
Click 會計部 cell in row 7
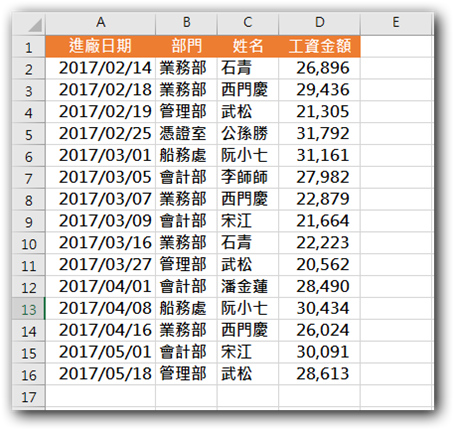pyautogui.click(x=186, y=177)
